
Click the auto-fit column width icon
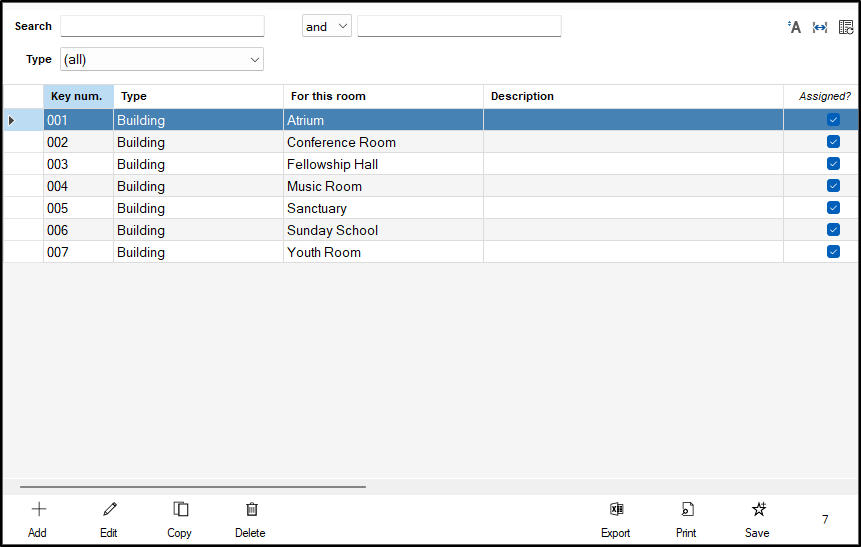tap(820, 27)
